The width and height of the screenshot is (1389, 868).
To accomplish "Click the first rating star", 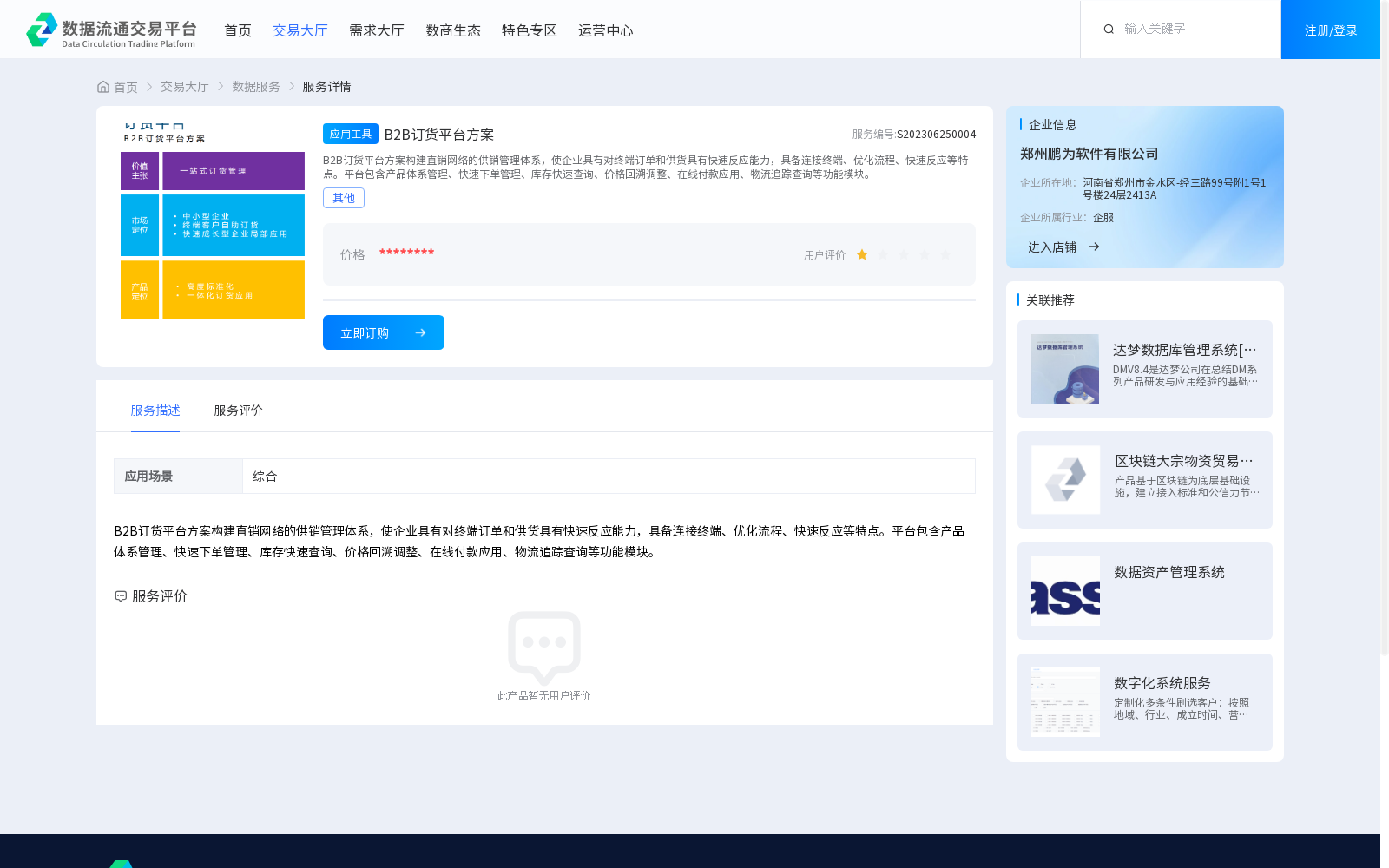I will pos(862,254).
